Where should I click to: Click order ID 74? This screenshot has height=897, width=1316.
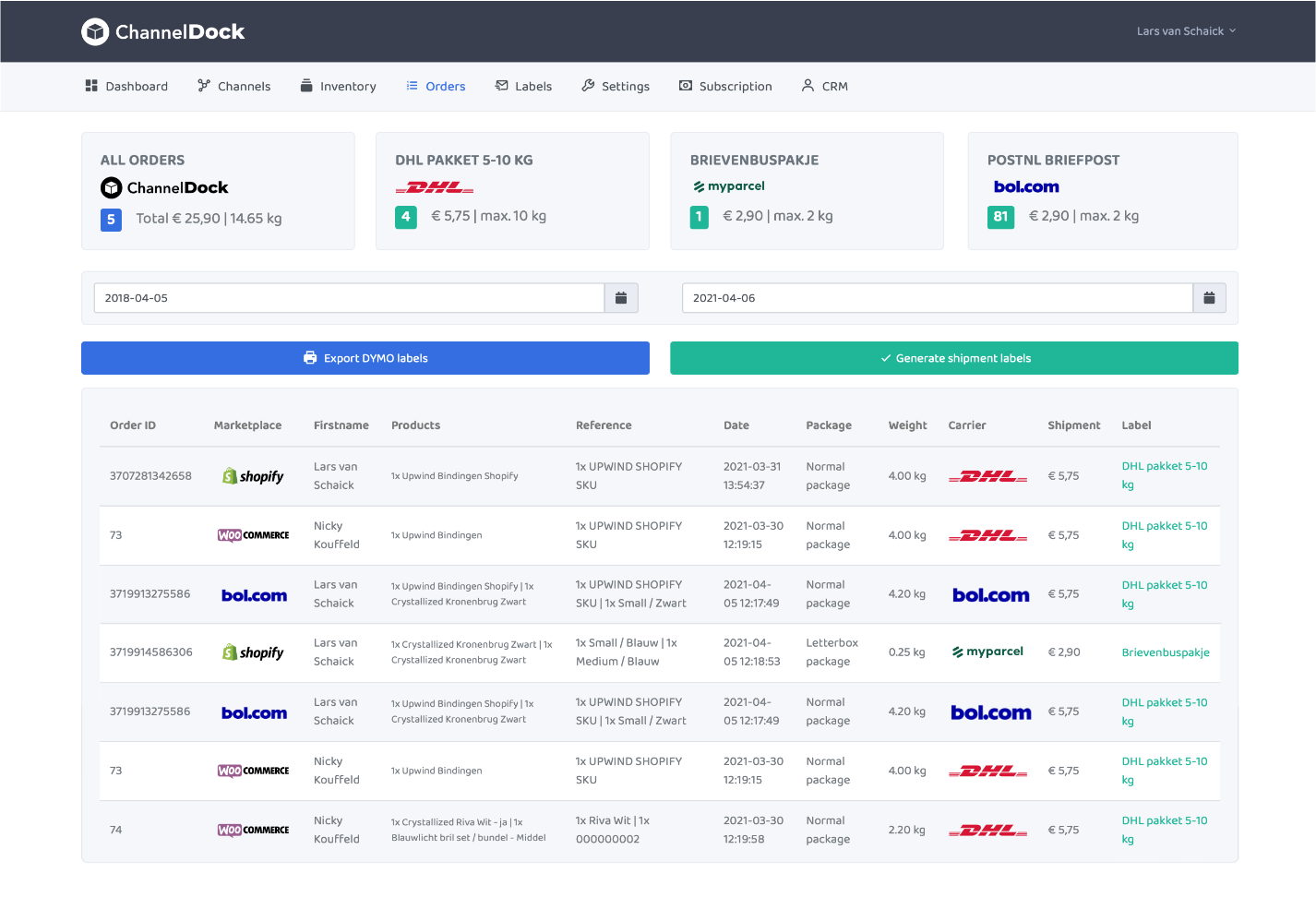coord(115,830)
